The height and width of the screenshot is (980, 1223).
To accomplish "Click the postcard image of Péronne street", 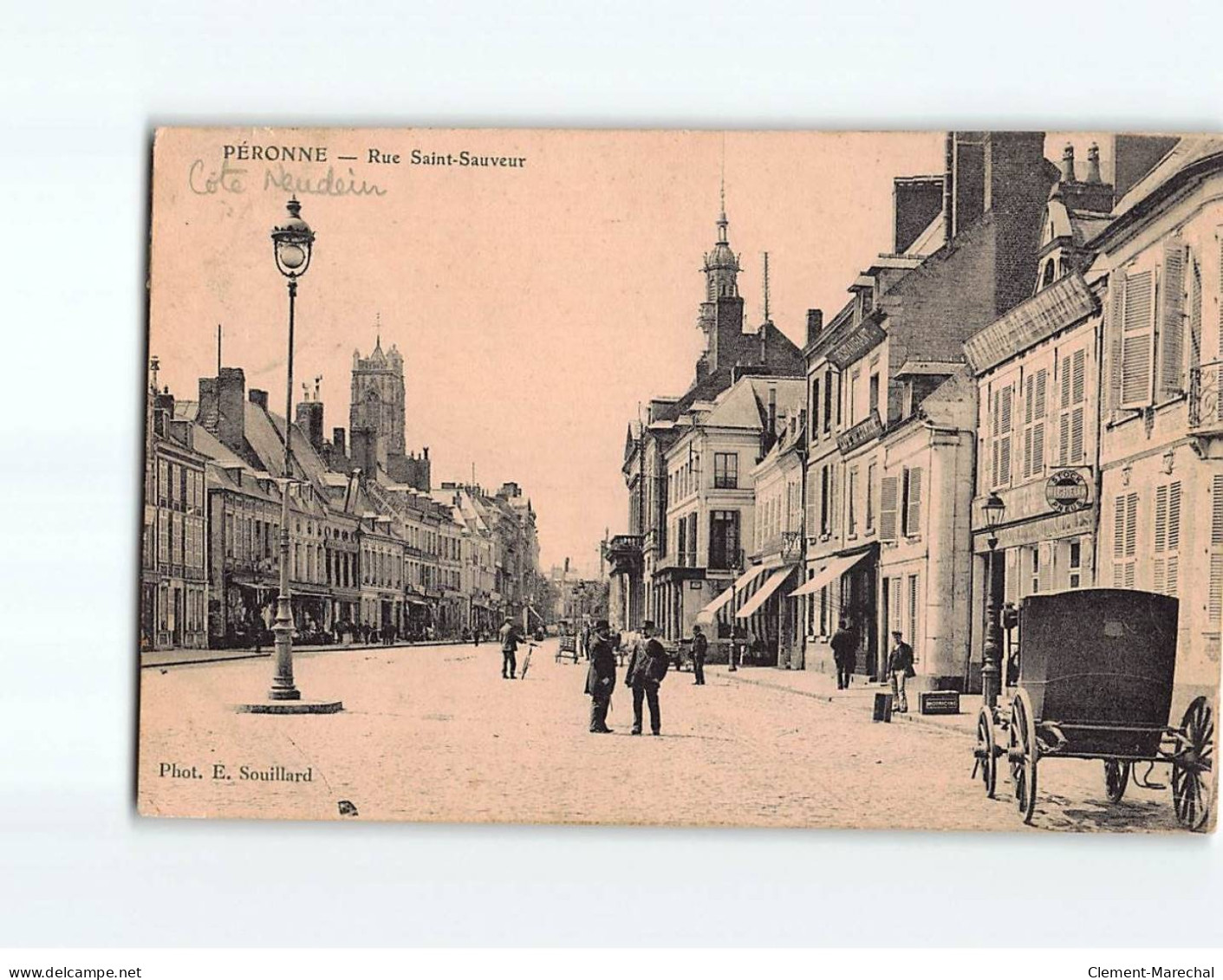I will tap(680, 481).
